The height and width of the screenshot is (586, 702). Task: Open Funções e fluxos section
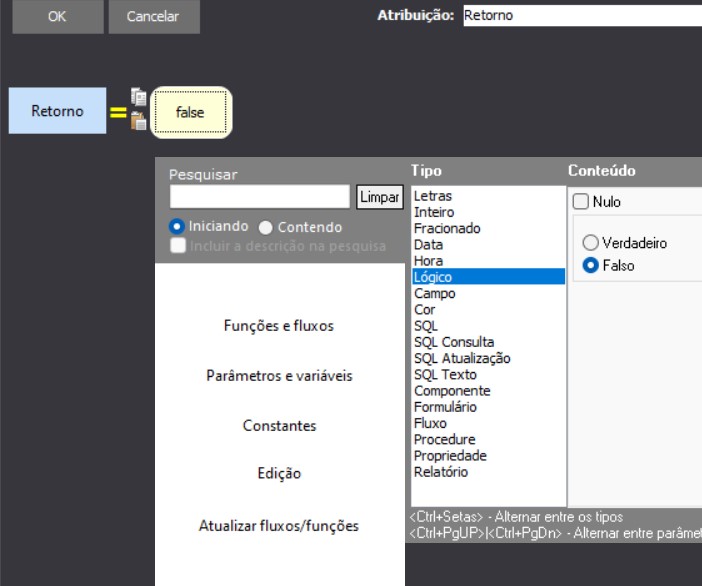279,326
